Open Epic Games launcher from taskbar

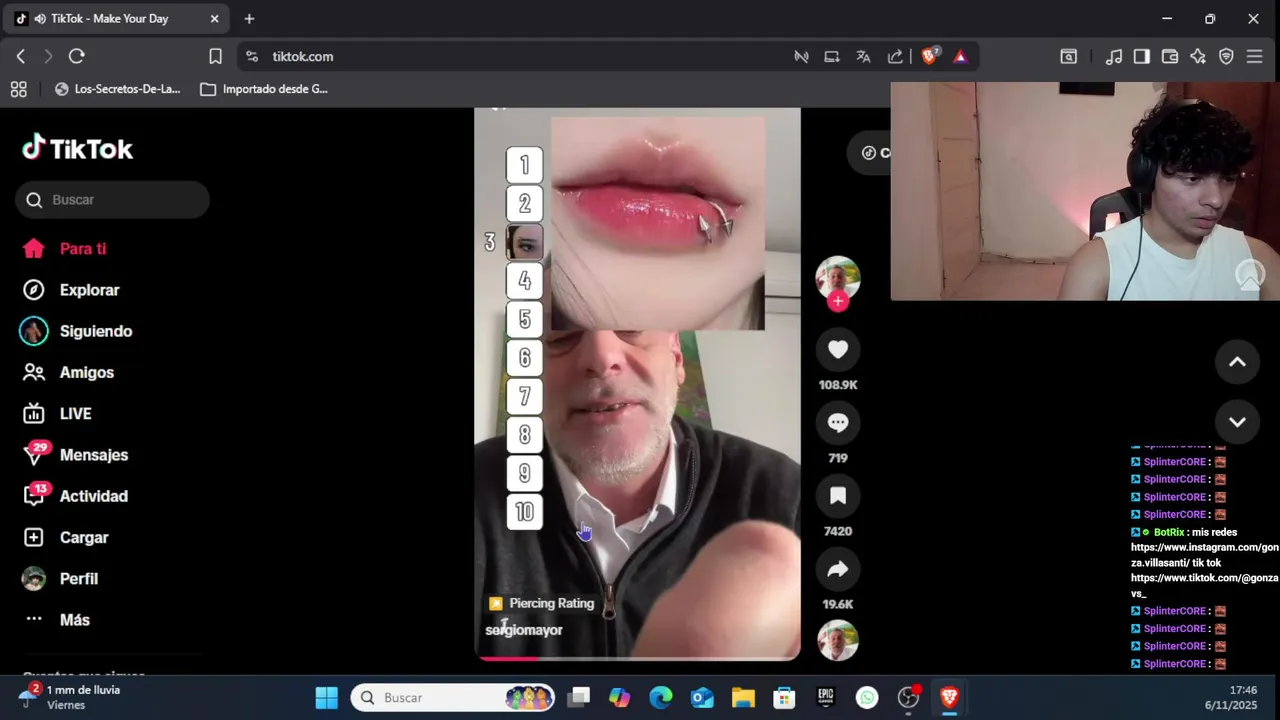pos(826,698)
